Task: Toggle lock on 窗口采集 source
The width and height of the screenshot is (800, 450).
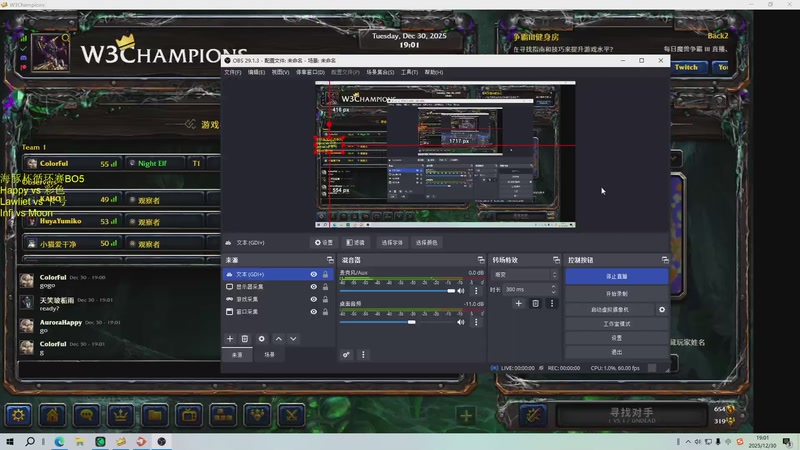Action: [326, 312]
